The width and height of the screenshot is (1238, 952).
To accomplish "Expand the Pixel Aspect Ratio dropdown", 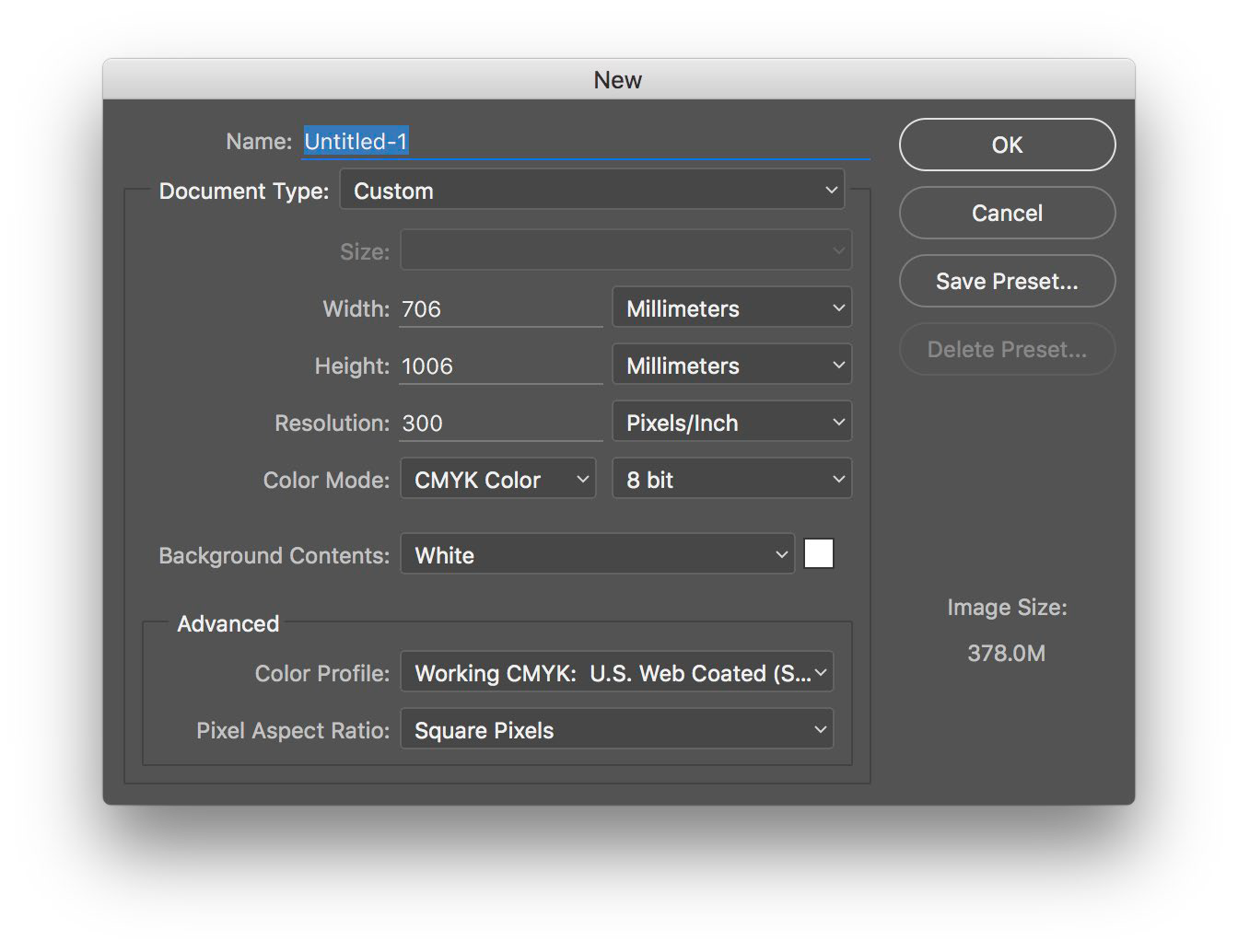I will pos(616,730).
